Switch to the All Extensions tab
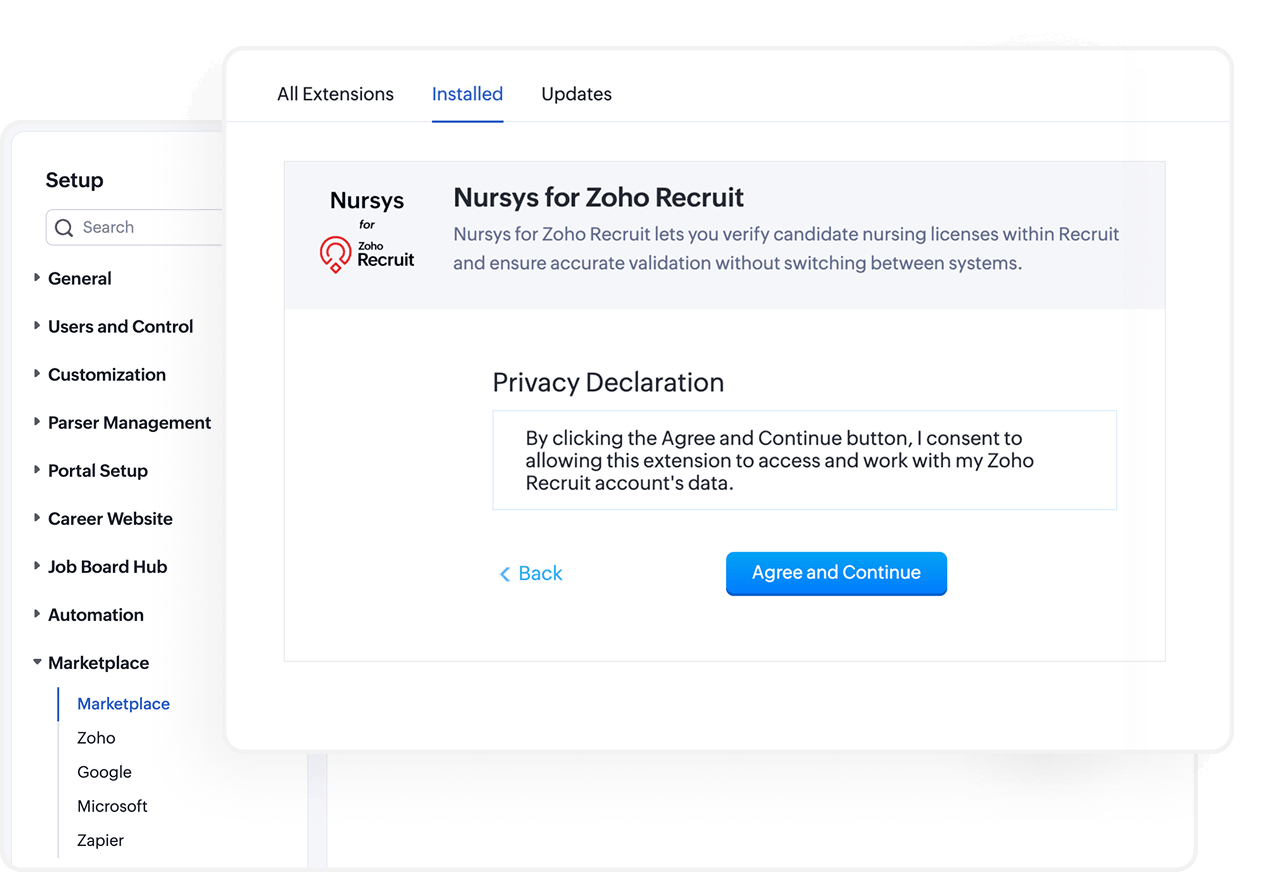1276x872 pixels. (335, 94)
